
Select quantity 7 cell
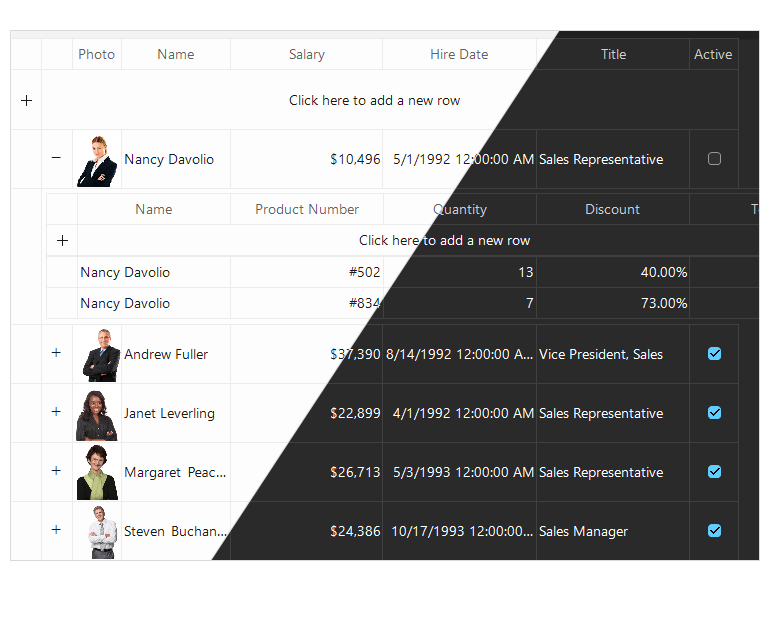460,303
